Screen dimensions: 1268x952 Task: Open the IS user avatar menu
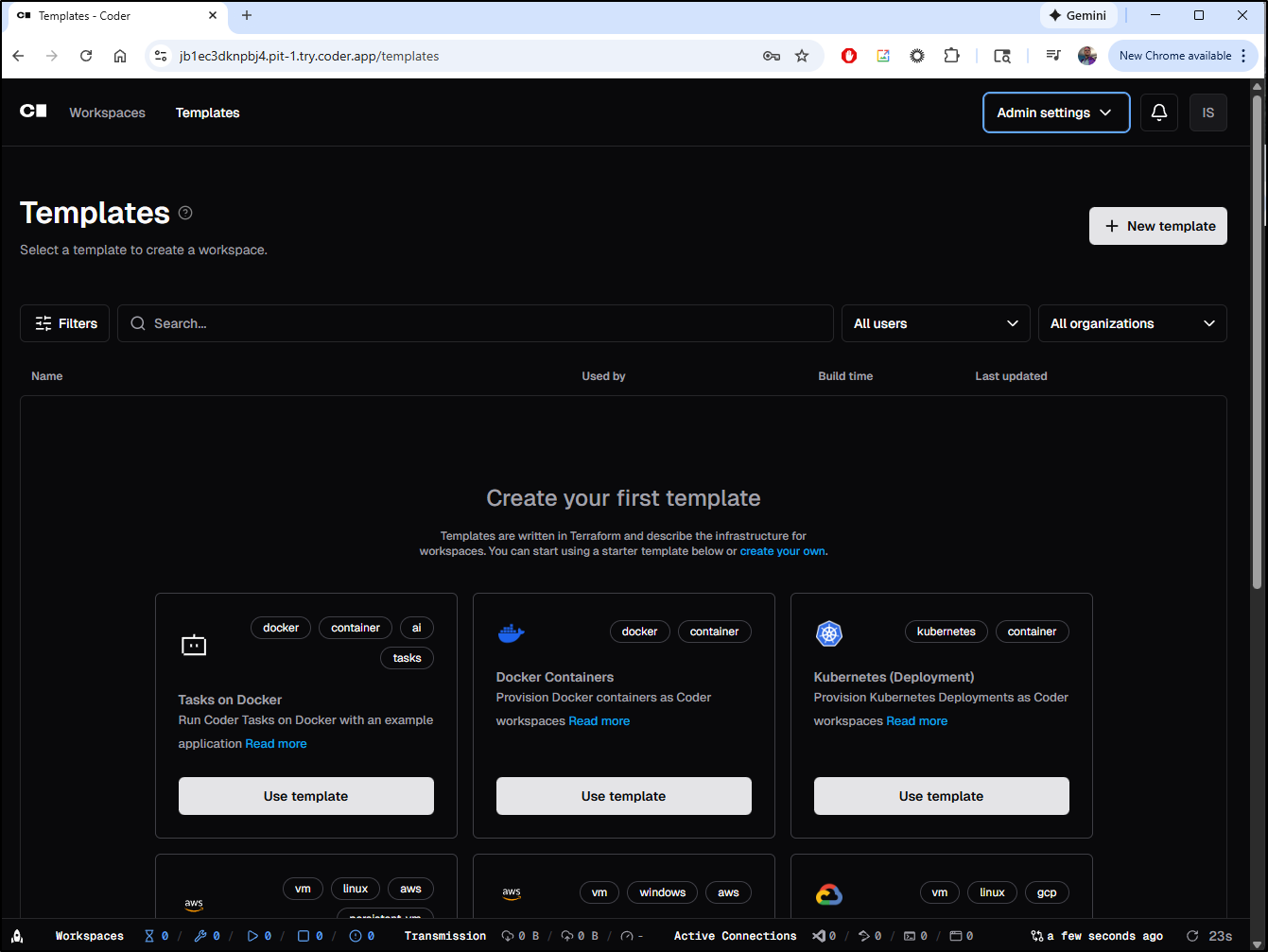(x=1207, y=113)
